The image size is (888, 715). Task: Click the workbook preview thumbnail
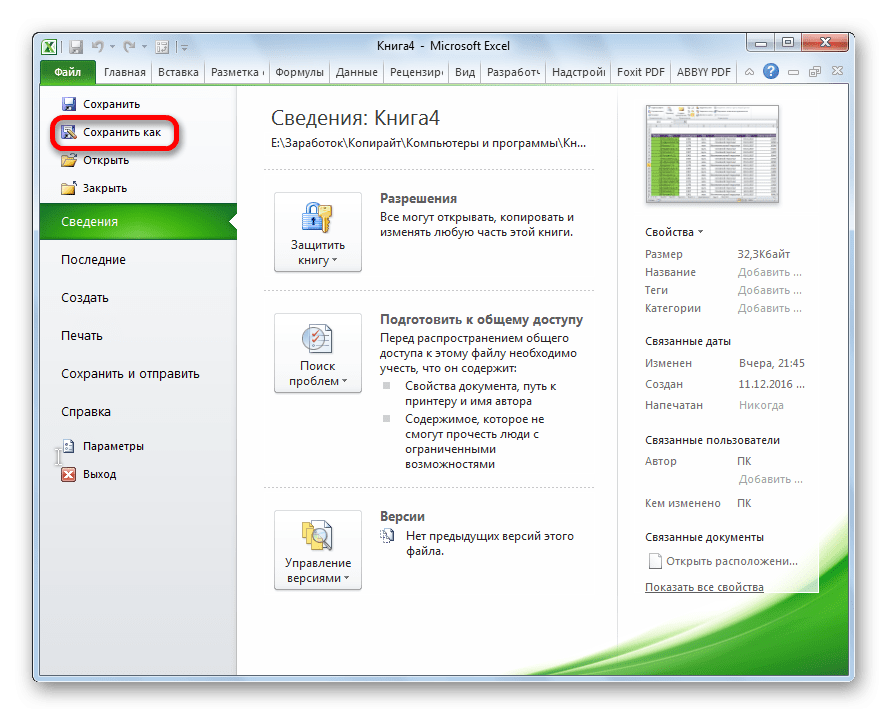tap(712, 153)
